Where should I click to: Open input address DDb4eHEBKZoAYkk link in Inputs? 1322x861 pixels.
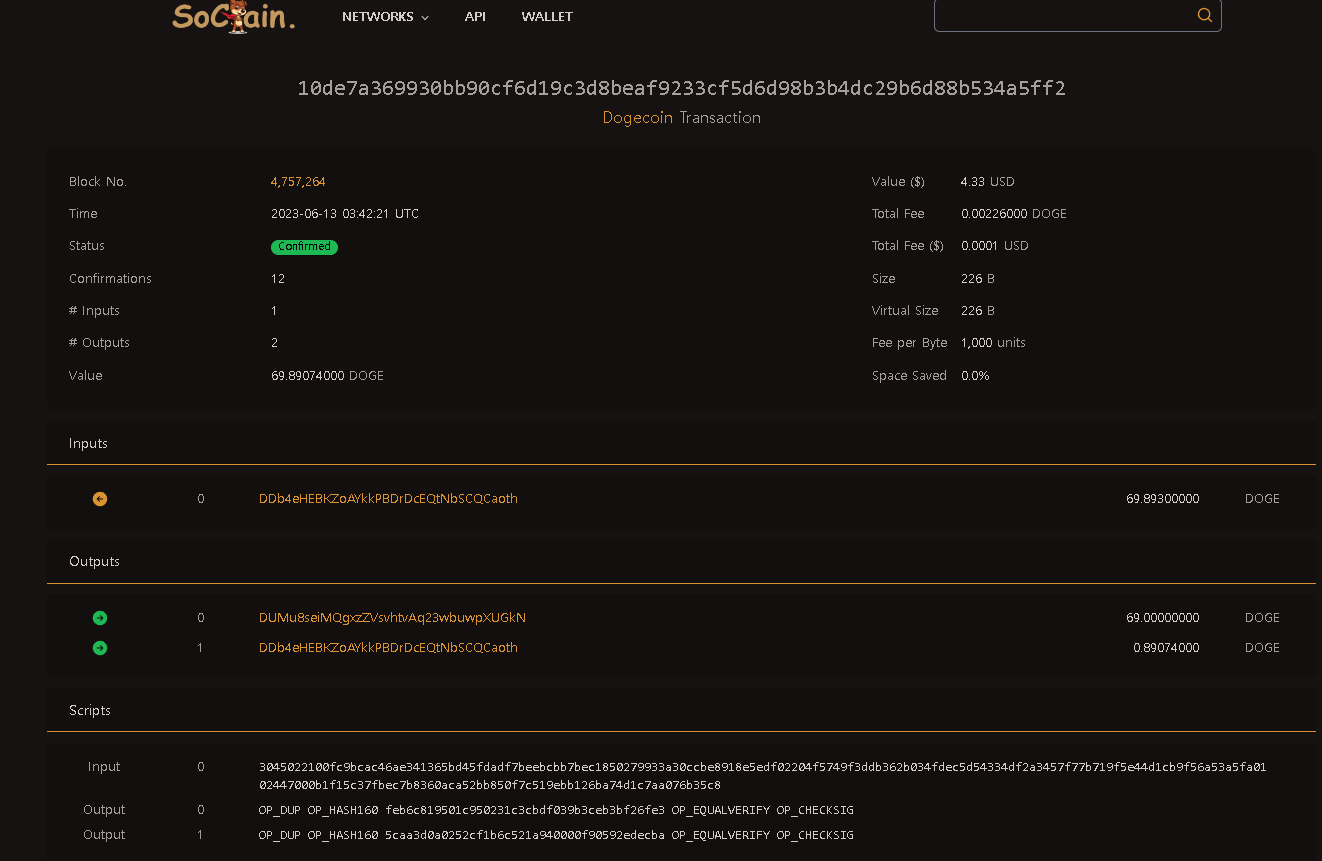(388, 499)
